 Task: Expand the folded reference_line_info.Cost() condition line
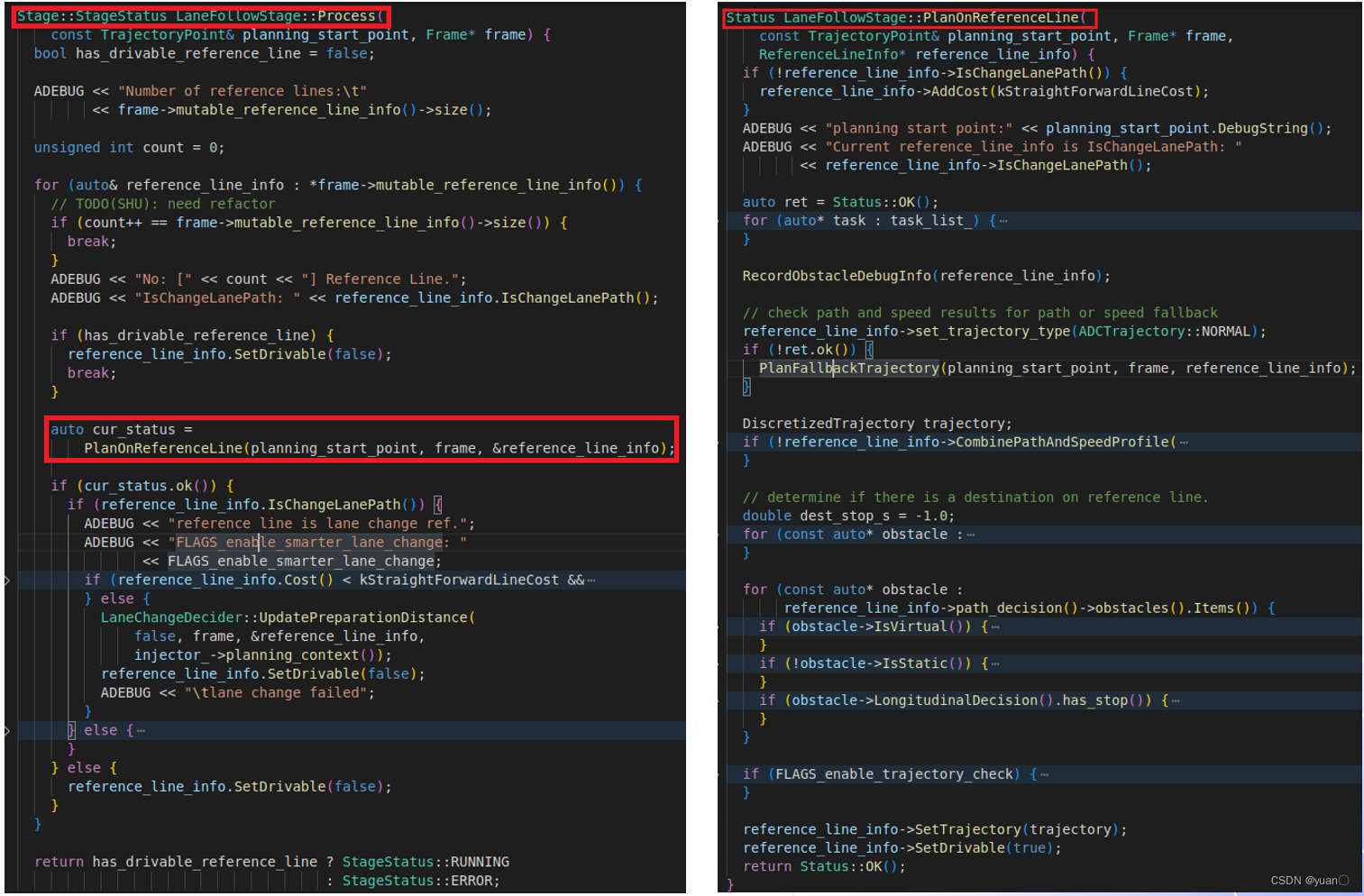click(595, 580)
